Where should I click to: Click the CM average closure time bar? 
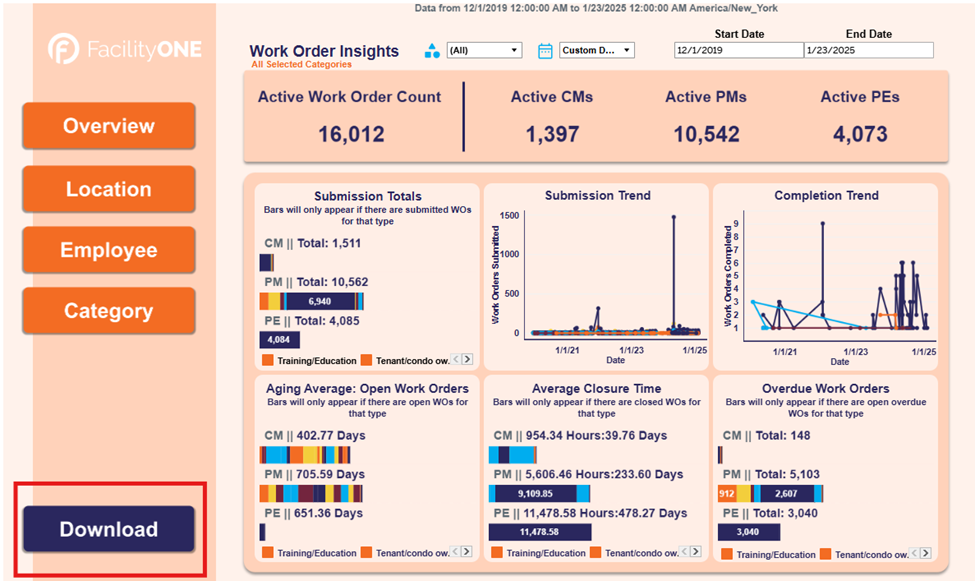tap(512, 455)
